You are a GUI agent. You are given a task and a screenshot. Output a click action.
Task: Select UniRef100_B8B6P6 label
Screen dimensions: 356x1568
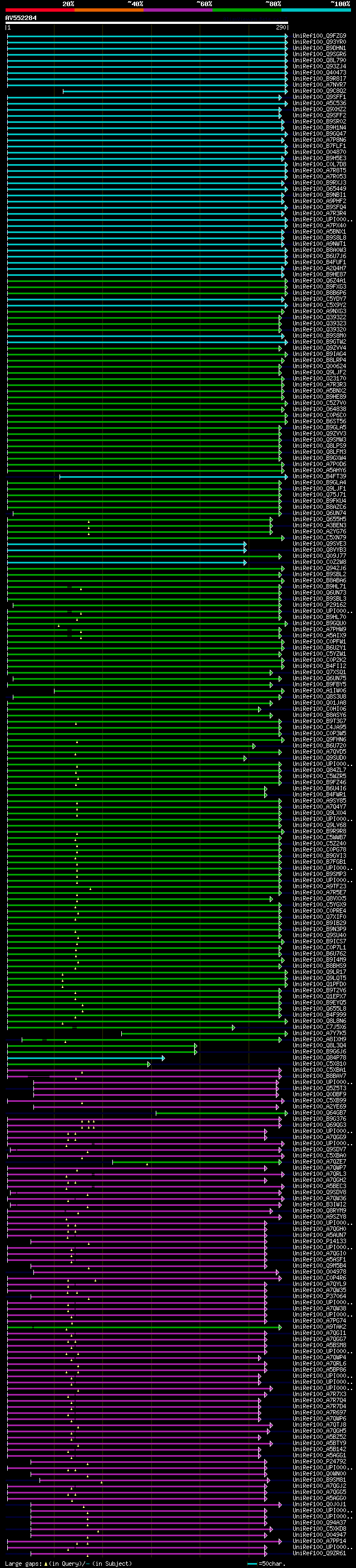(319, 293)
